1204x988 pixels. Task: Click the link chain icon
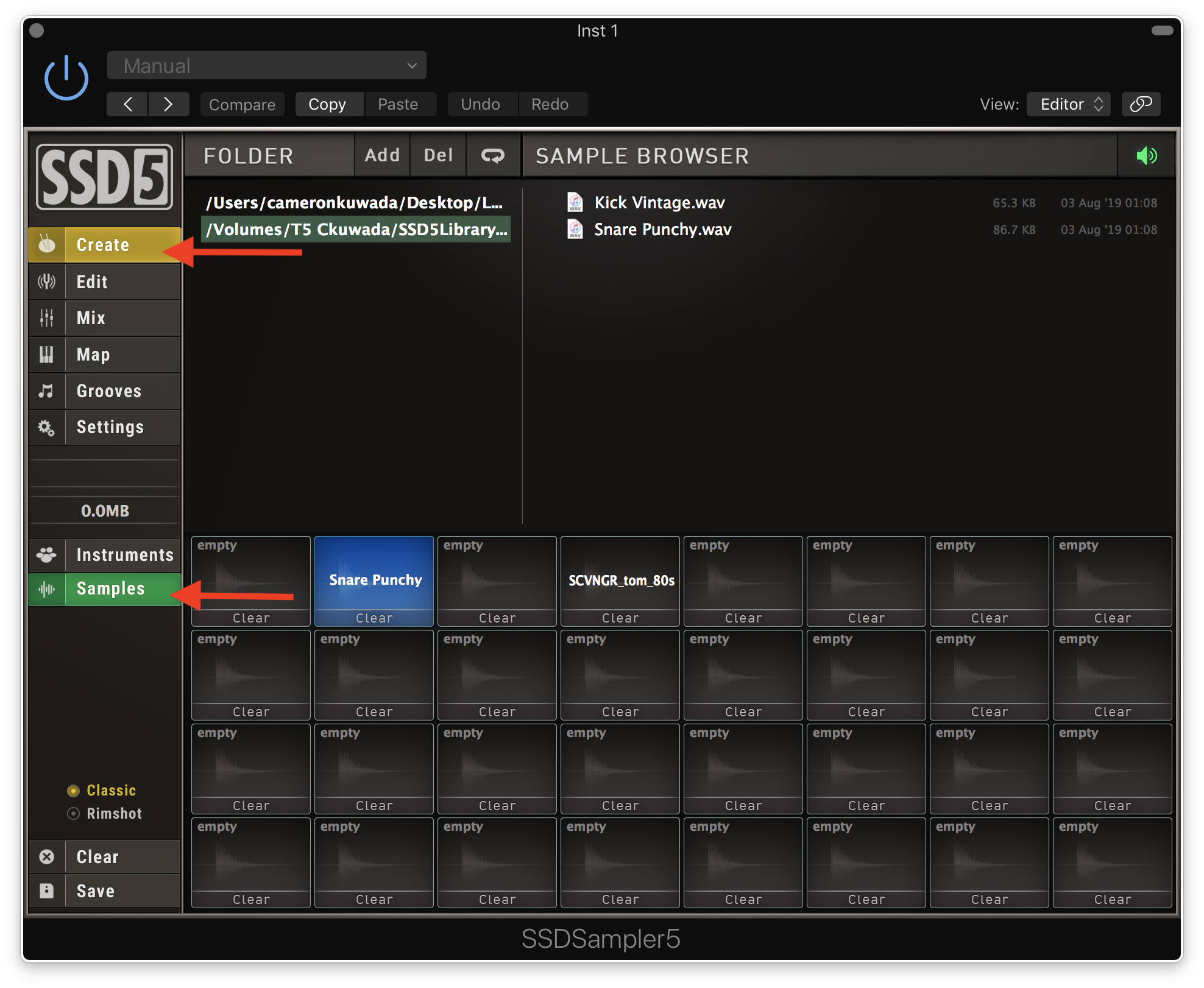point(1141,104)
